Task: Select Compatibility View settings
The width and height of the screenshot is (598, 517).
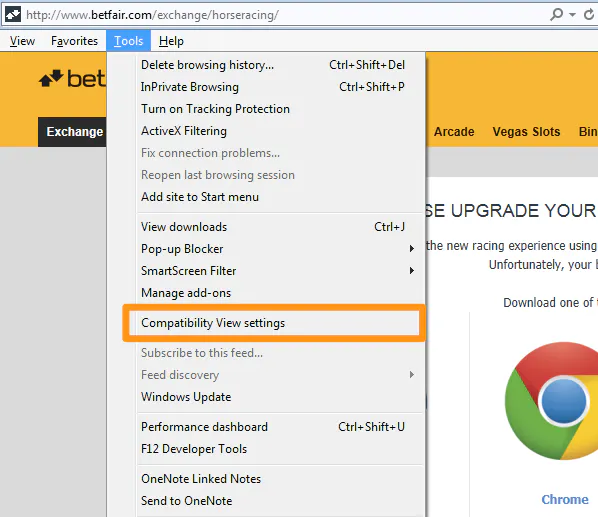Action: pyautogui.click(x=274, y=323)
